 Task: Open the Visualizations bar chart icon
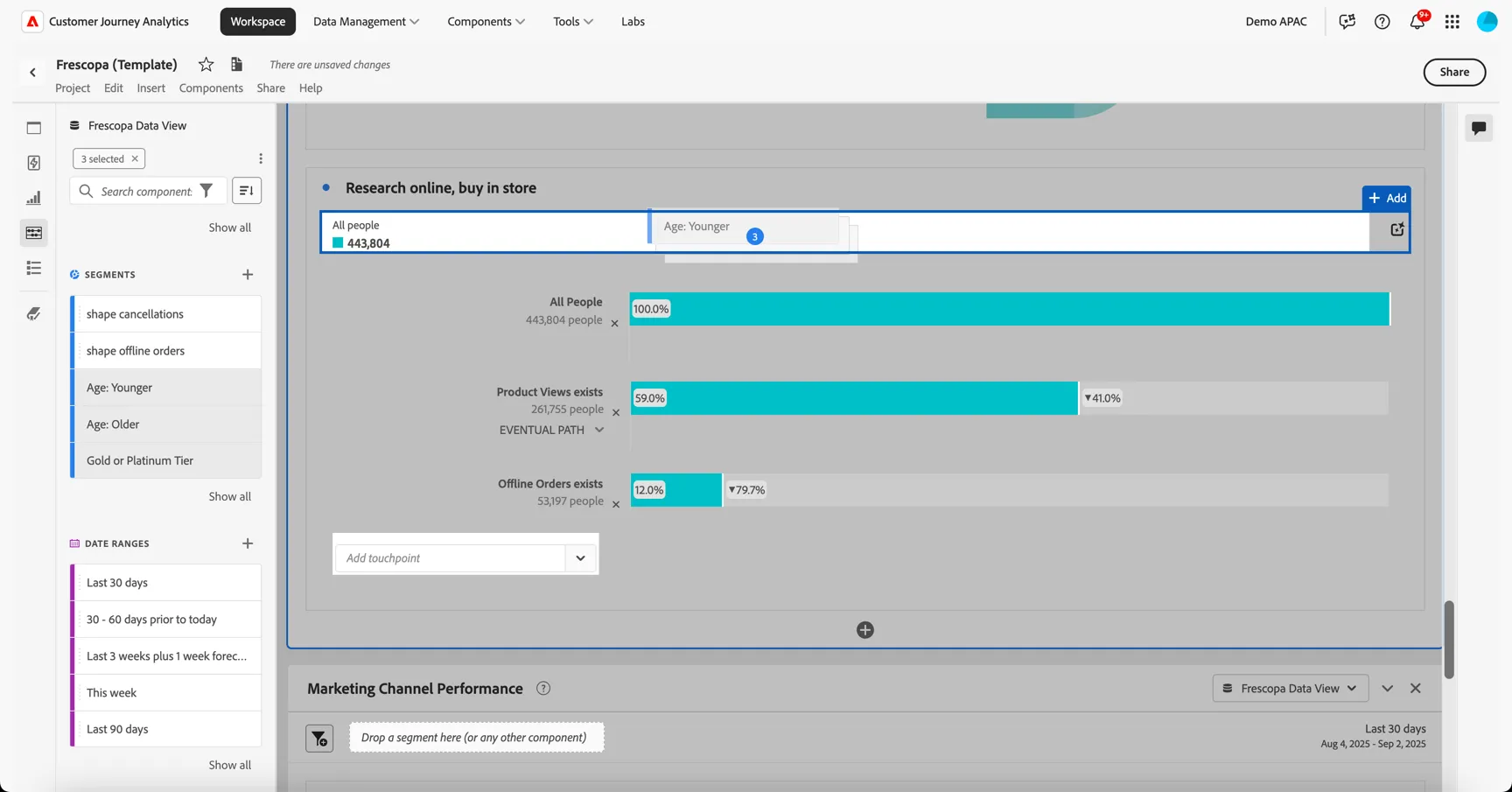coord(34,198)
